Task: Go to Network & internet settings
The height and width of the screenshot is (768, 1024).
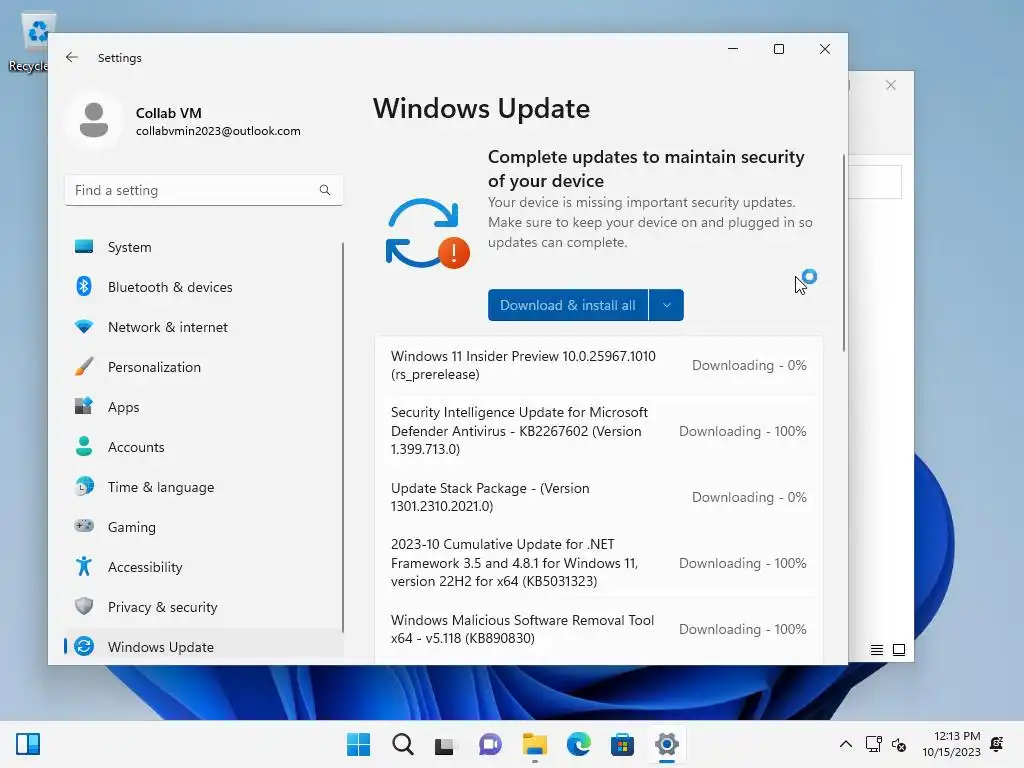Action: [204, 327]
